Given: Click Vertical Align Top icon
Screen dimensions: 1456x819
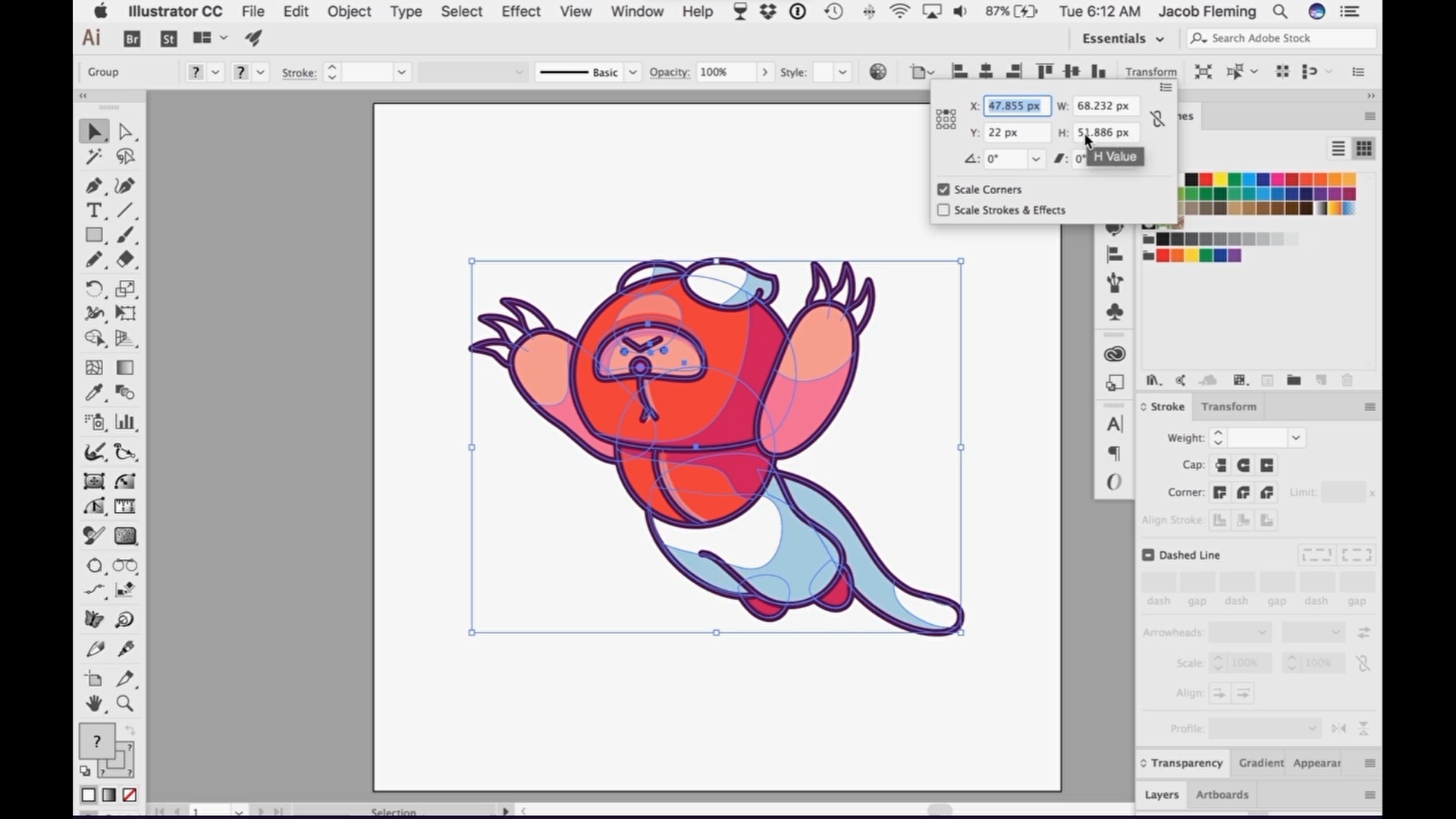Looking at the screenshot, I should click(x=1045, y=72).
